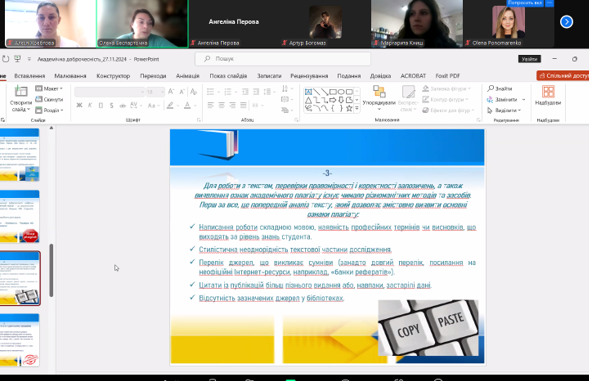Click the Увійти (Sign in) button
Viewport: 589px width, 381px height.
529,59
